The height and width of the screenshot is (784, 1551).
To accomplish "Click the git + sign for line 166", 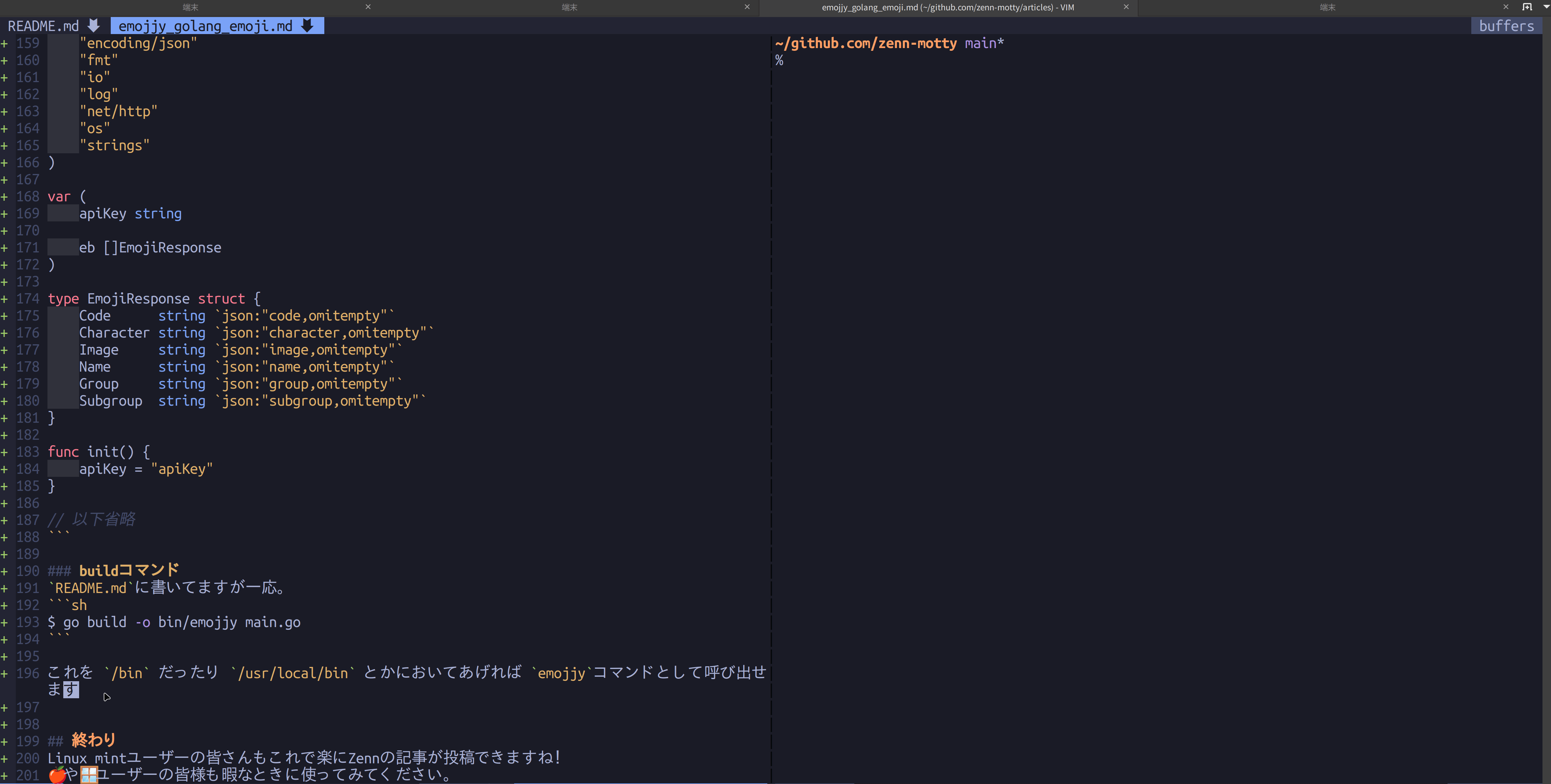I will coord(4,163).
